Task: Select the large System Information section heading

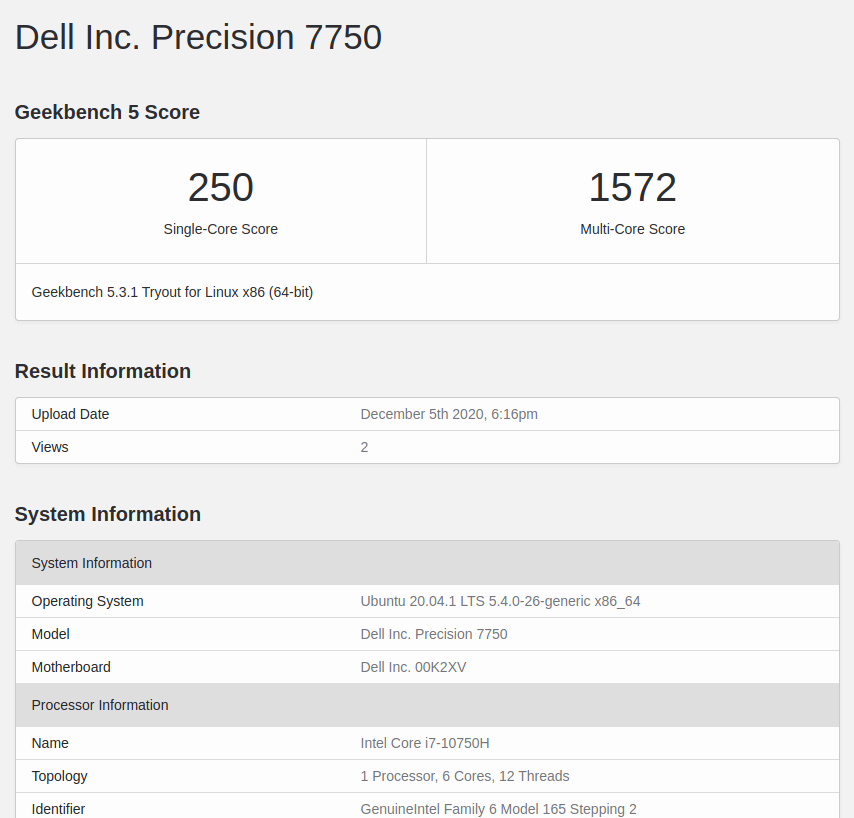Action: tap(108, 514)
